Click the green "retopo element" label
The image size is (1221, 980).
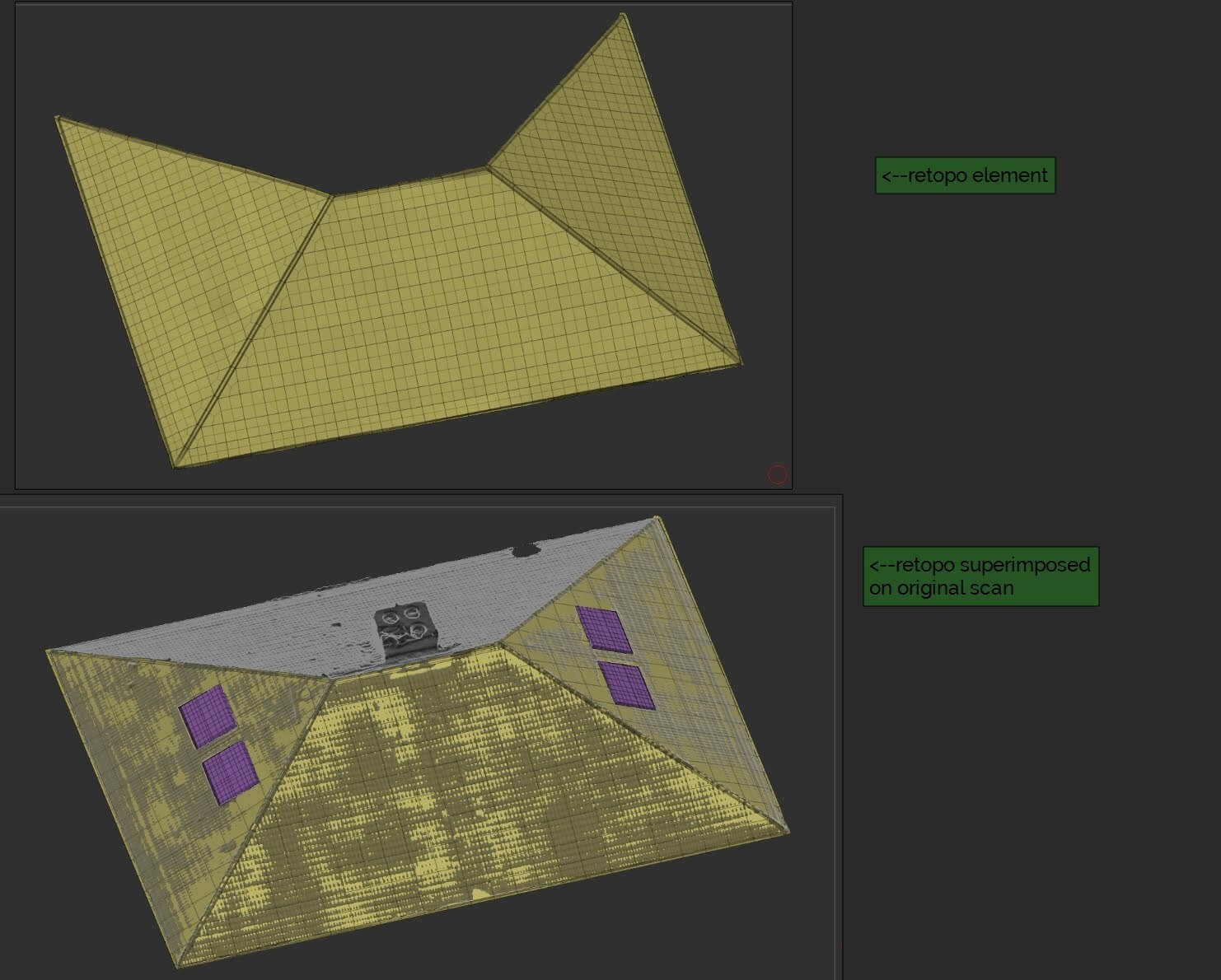(x=965, y=175)
